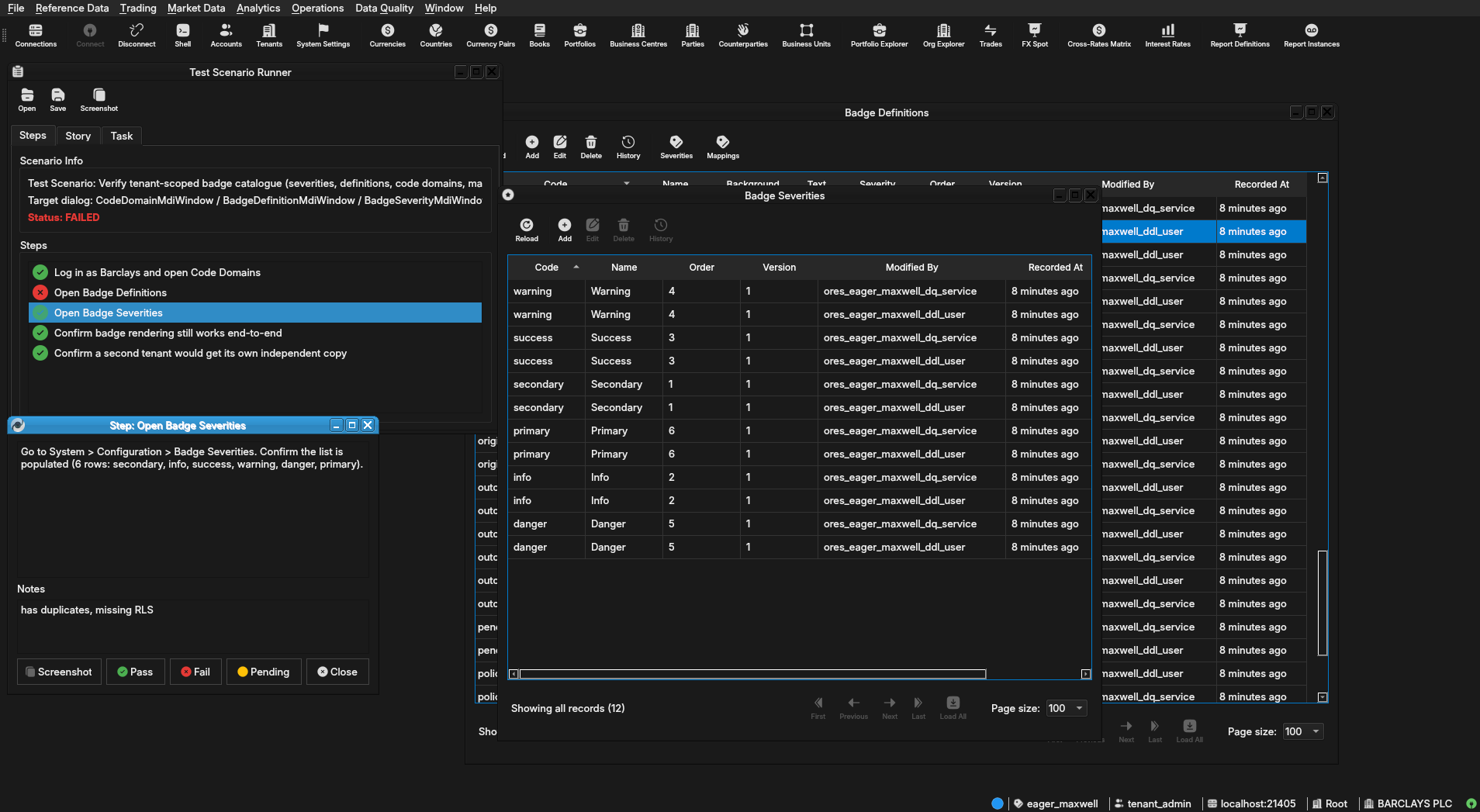
Task: Open the Books icon
Action: [x=539, y=35]
